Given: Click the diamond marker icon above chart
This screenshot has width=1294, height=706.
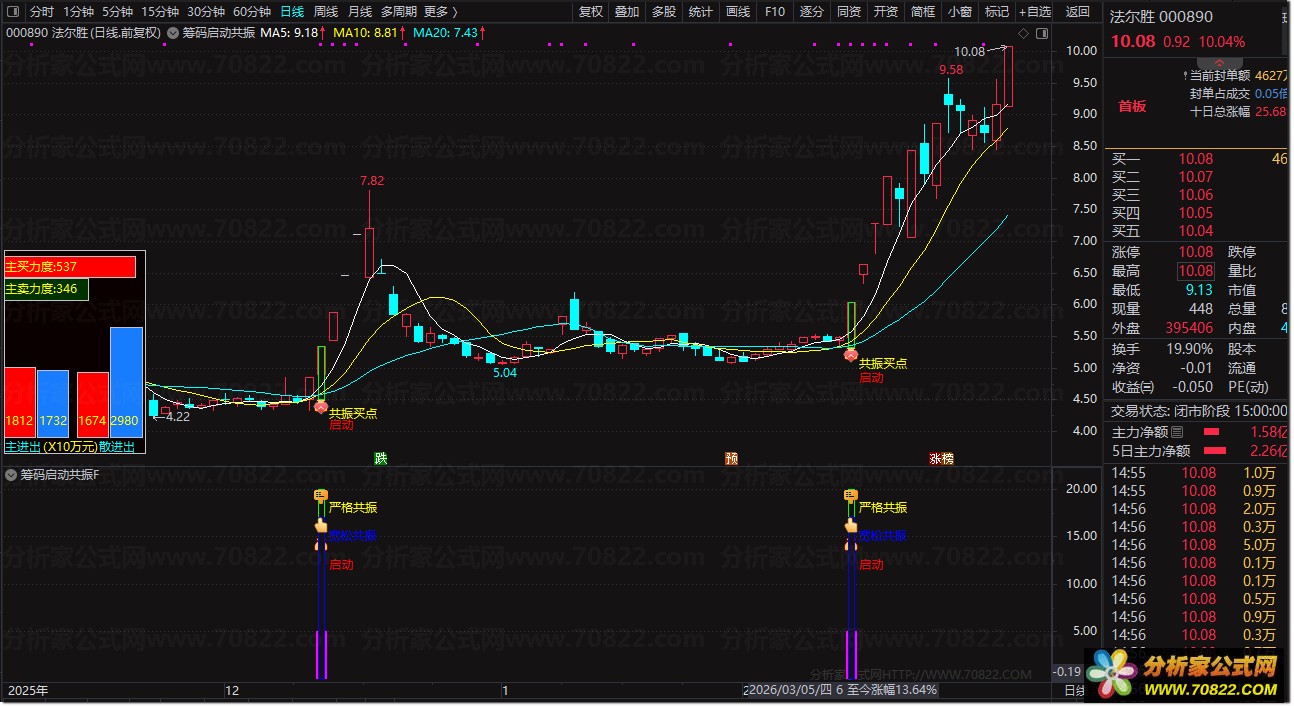Looking at the screenshot, I should (1022, 33).
